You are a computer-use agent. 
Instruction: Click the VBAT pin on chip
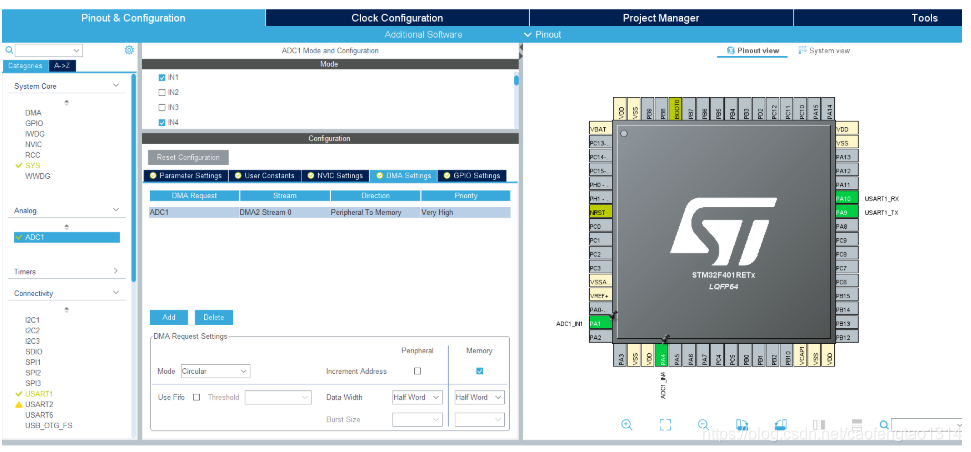[x=600, y=129]
